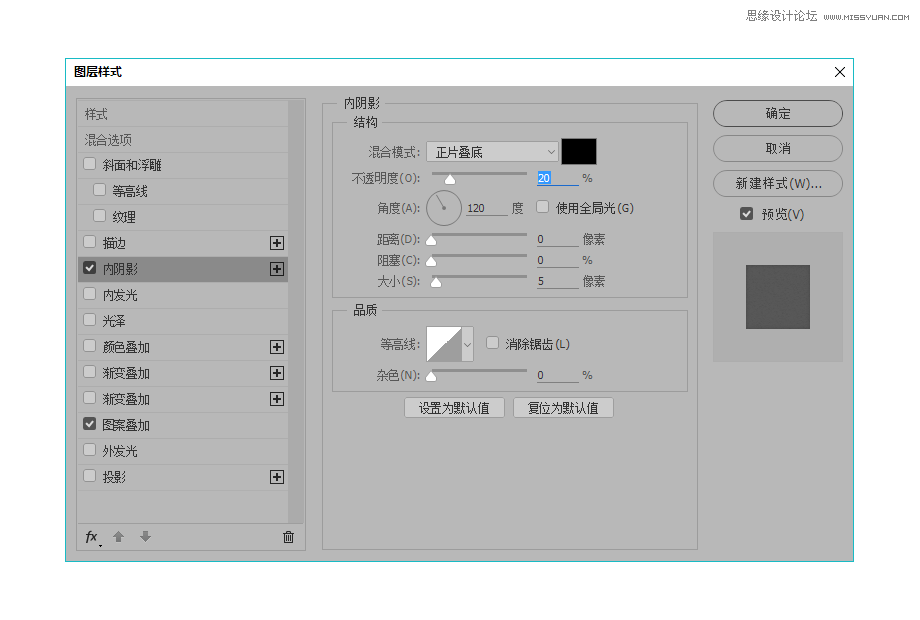Screen dimensions: 920x620
Task: Enable the 投影 checkbox
Action: point(90,476)
